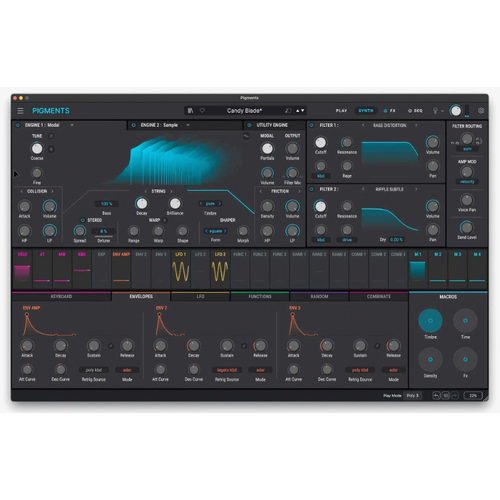Click the lightbulb sound design tips icon
This screenshot has height=500, width=500.
point(435,111)
